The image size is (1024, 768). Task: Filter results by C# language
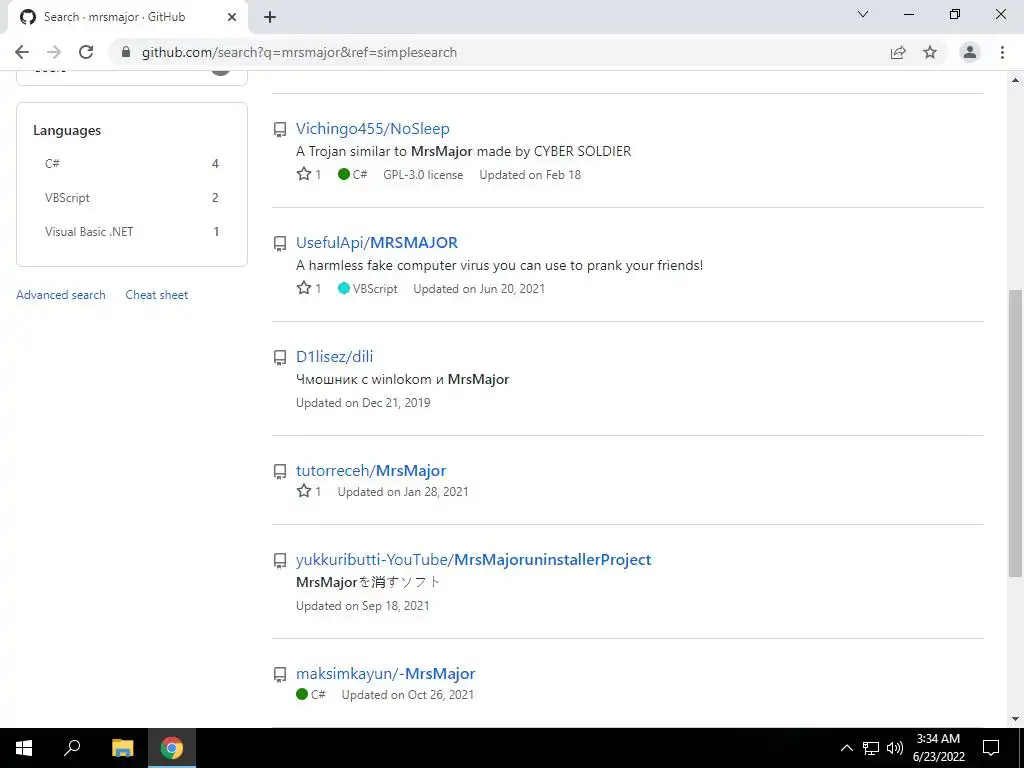click(x=131, y=163)
